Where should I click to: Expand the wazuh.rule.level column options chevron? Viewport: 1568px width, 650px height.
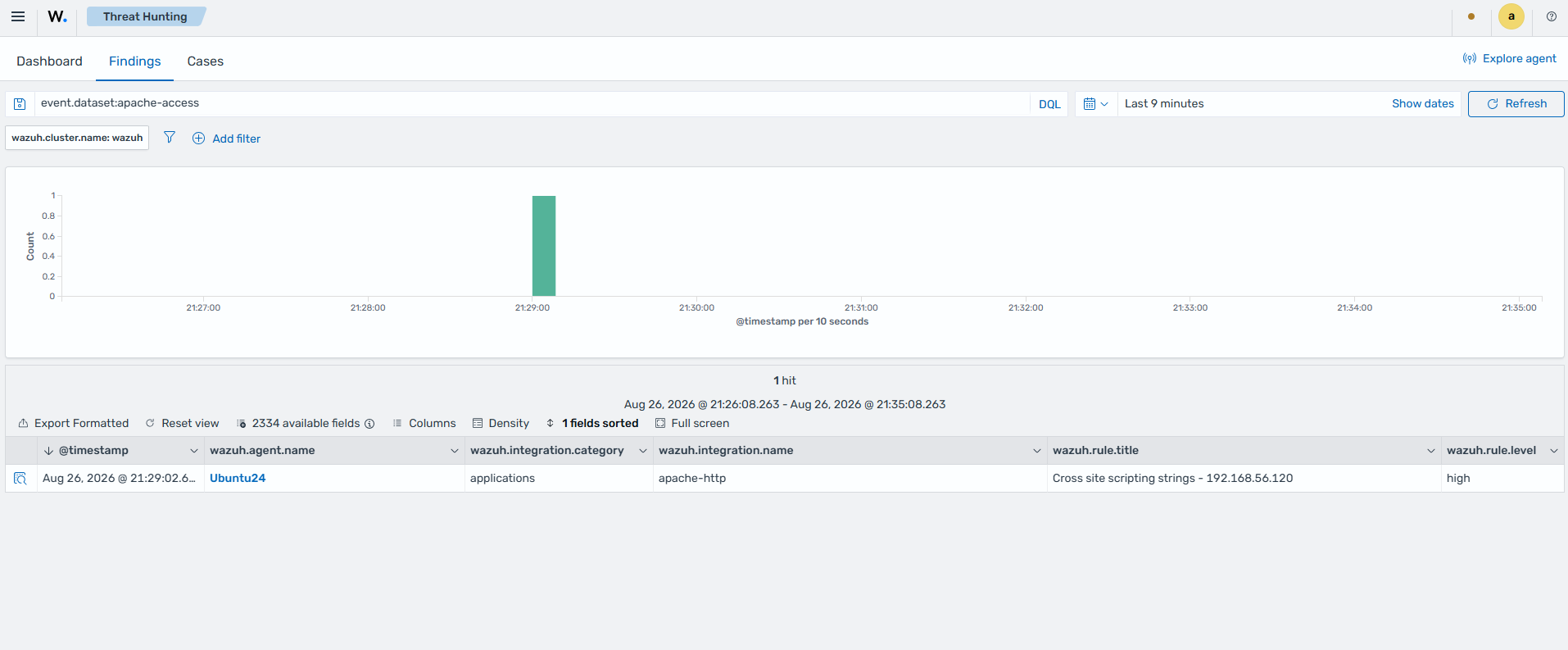1554,451
